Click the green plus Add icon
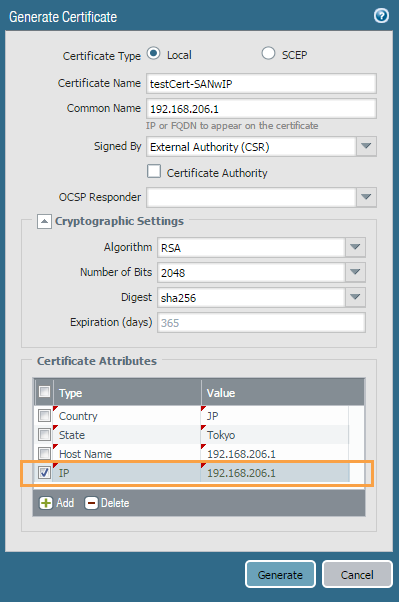 [x=46, y=503]
